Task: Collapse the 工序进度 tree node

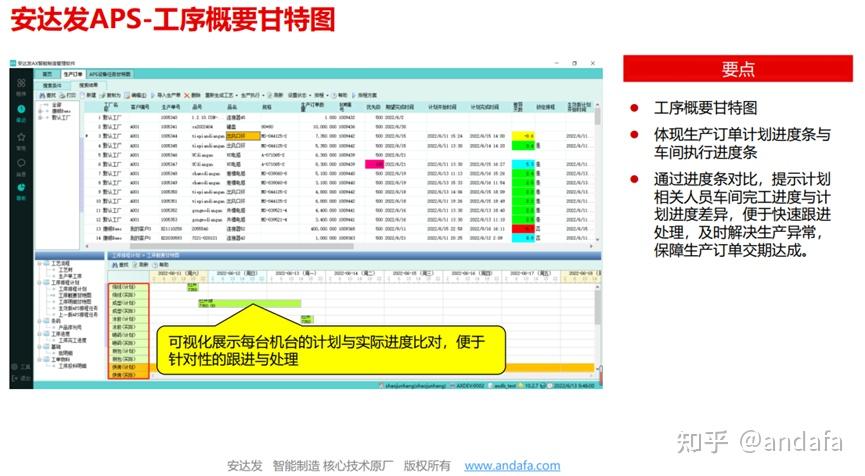Action: tap(40, 334)
